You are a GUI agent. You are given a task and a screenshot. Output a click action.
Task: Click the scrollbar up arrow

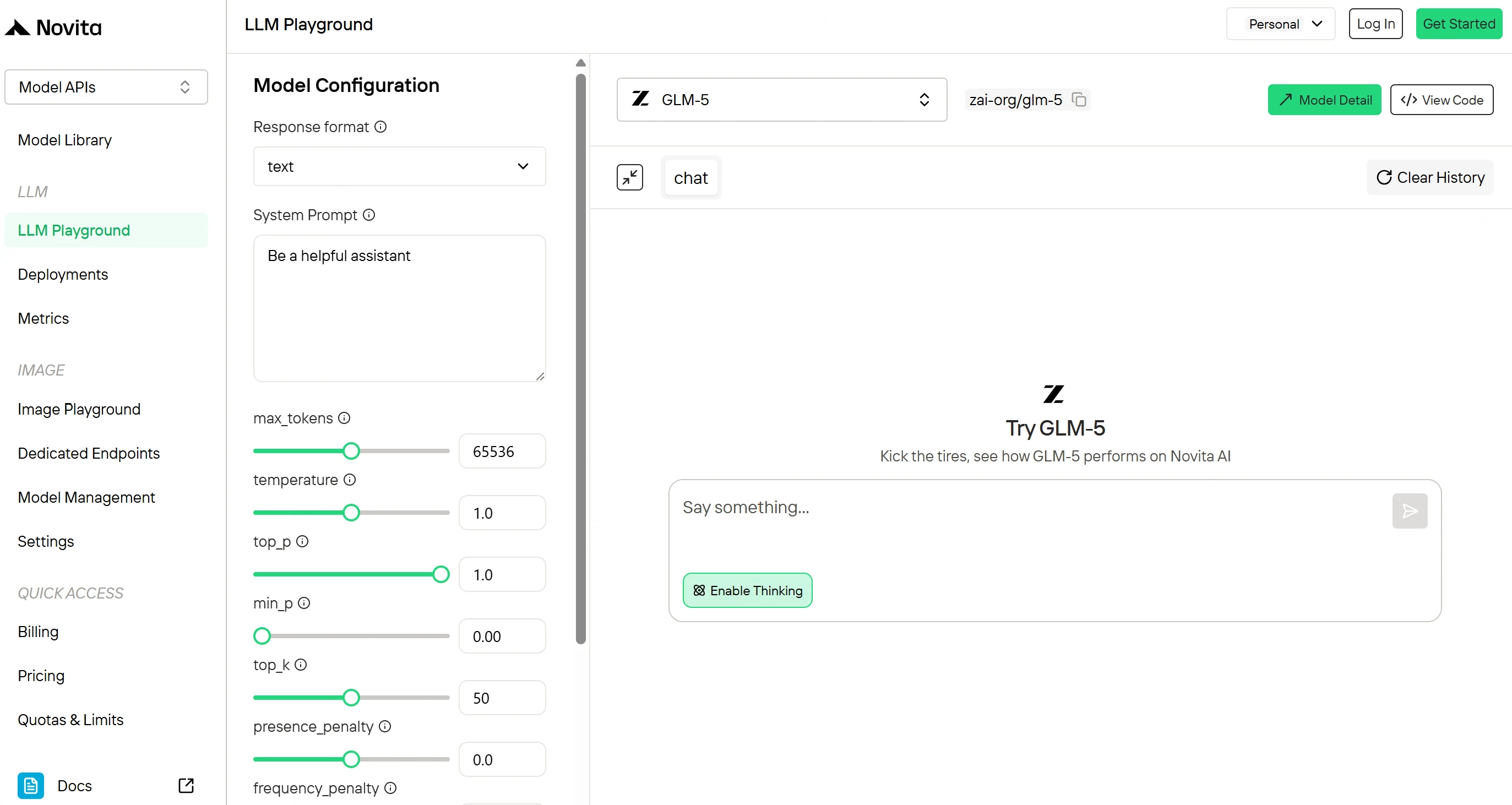(580, 63)
